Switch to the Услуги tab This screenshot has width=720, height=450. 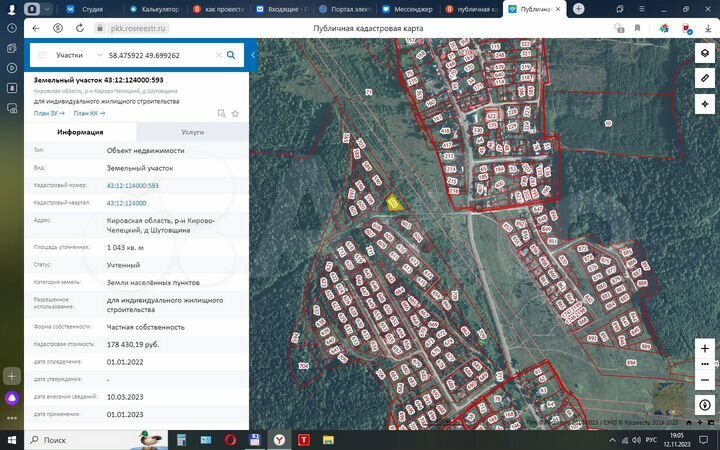[x=192, y=131]
